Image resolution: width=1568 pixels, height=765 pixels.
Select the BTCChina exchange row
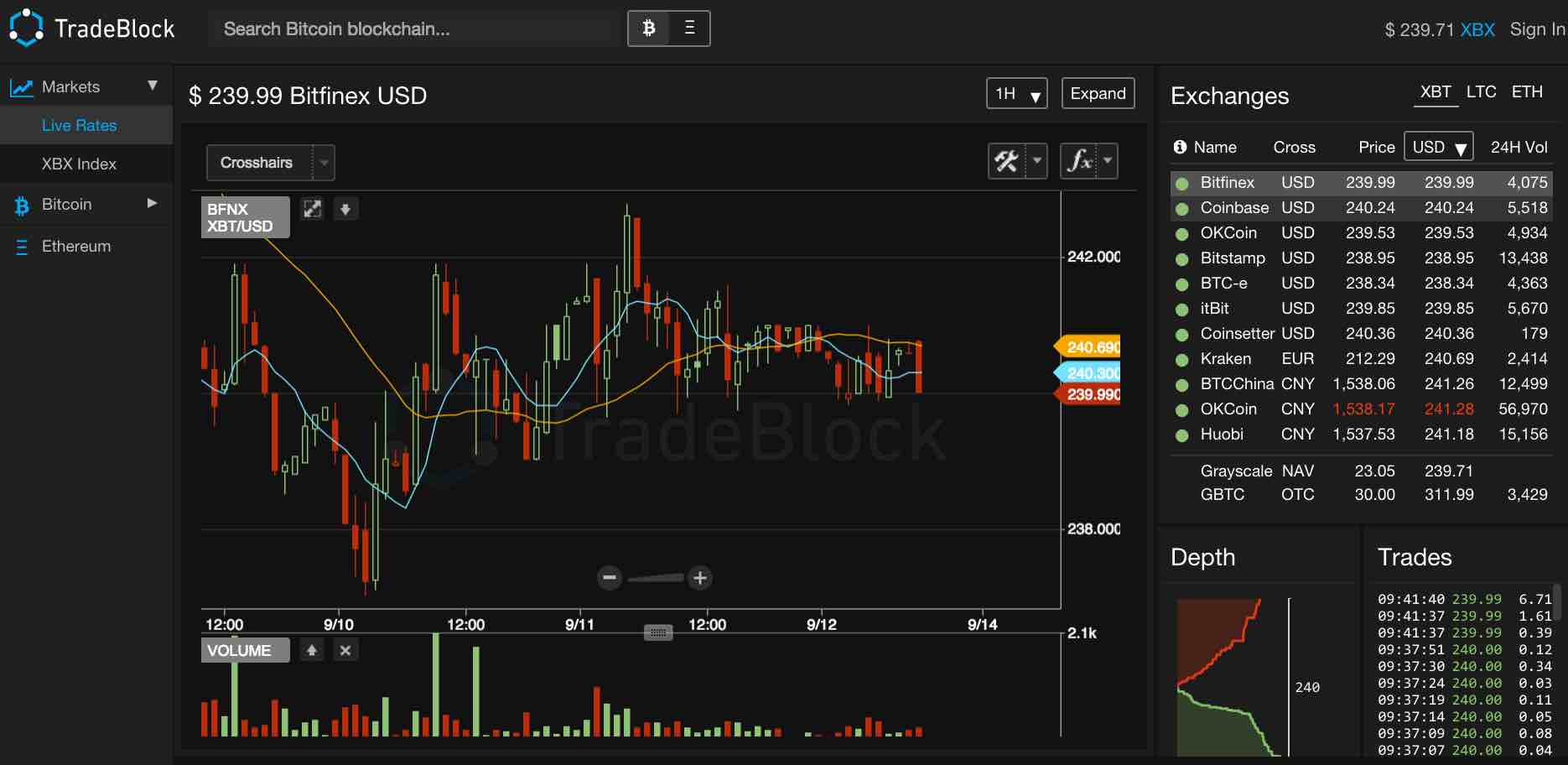coord(1361,384)
